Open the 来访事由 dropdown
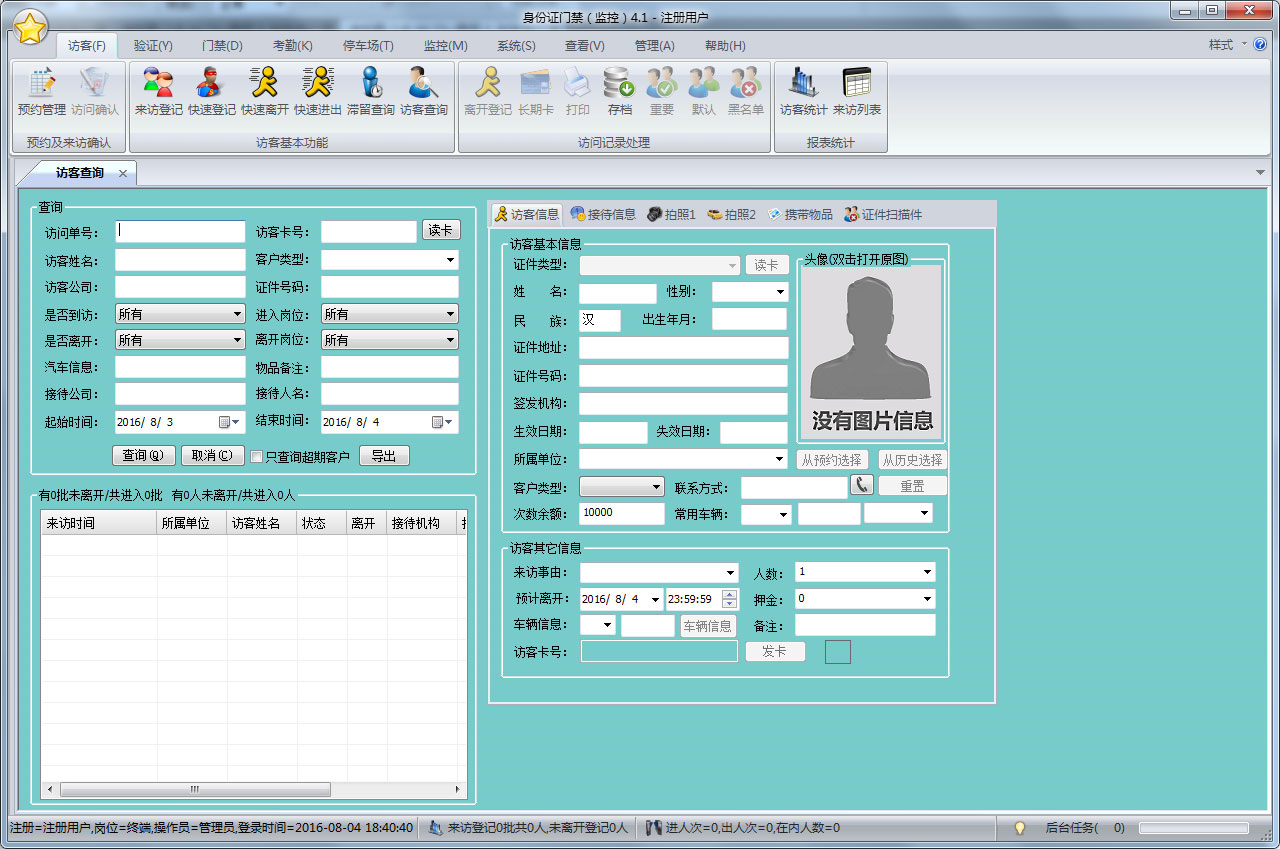This screenshot has height=849, width=1280. 730,573
